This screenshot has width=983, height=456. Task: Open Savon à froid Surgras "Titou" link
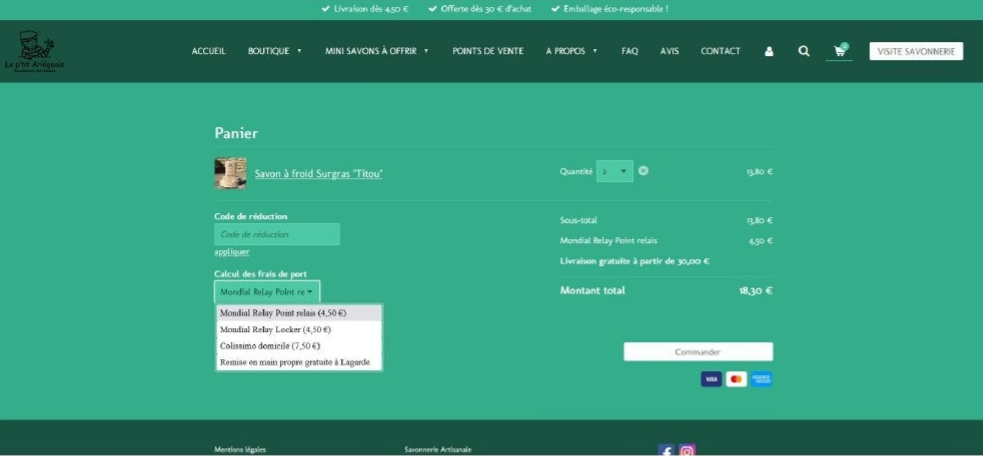(318, 174)
